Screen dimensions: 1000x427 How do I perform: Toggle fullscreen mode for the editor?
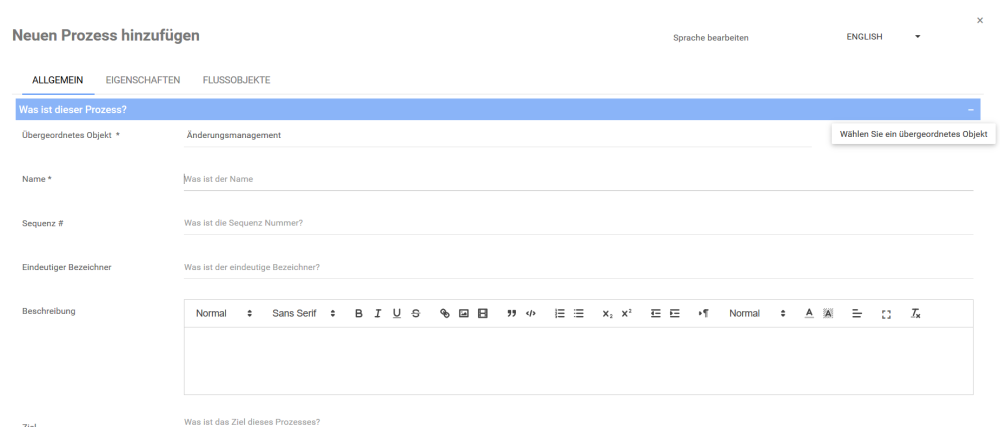coord(886,314)
